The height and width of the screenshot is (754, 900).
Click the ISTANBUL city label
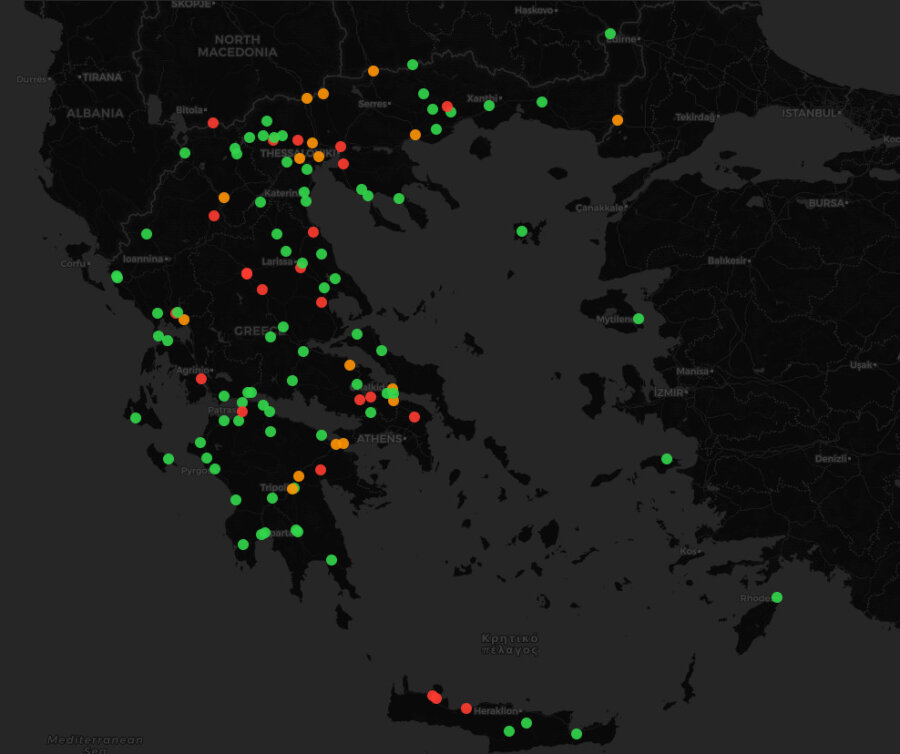coord(808,114)
